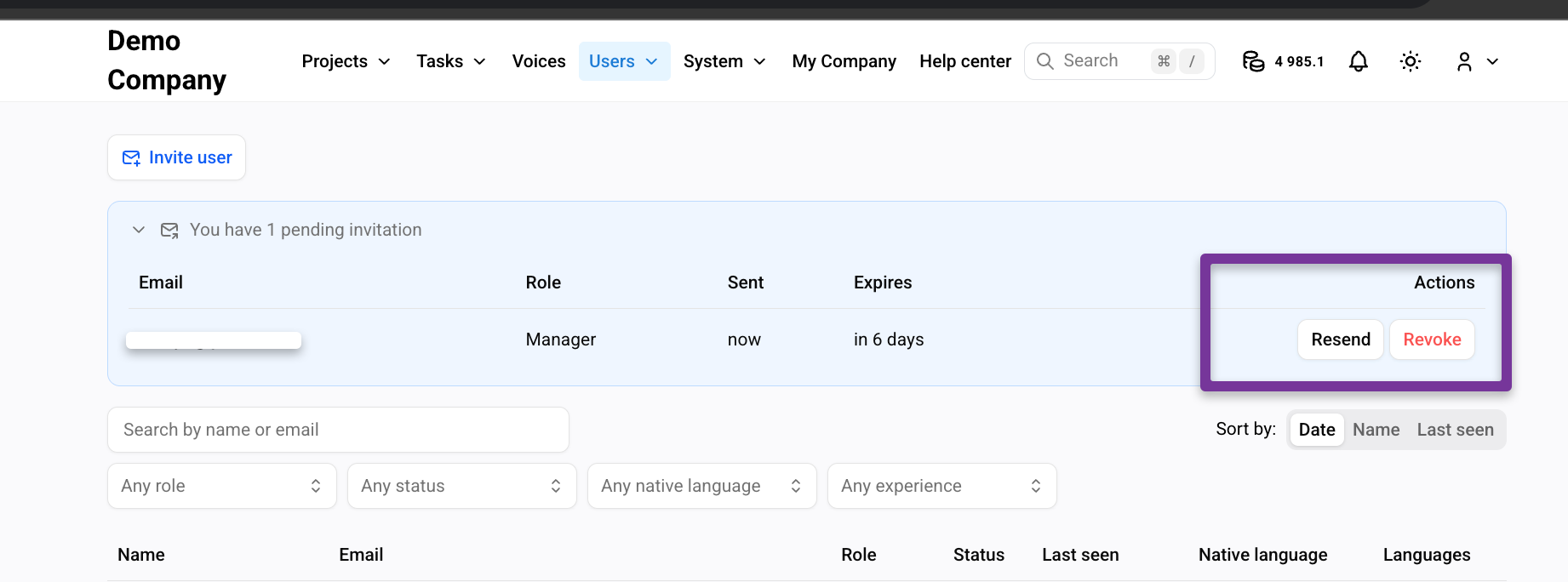Open the user account menu icon
1568x582 pixels.
click(1464, 61)
